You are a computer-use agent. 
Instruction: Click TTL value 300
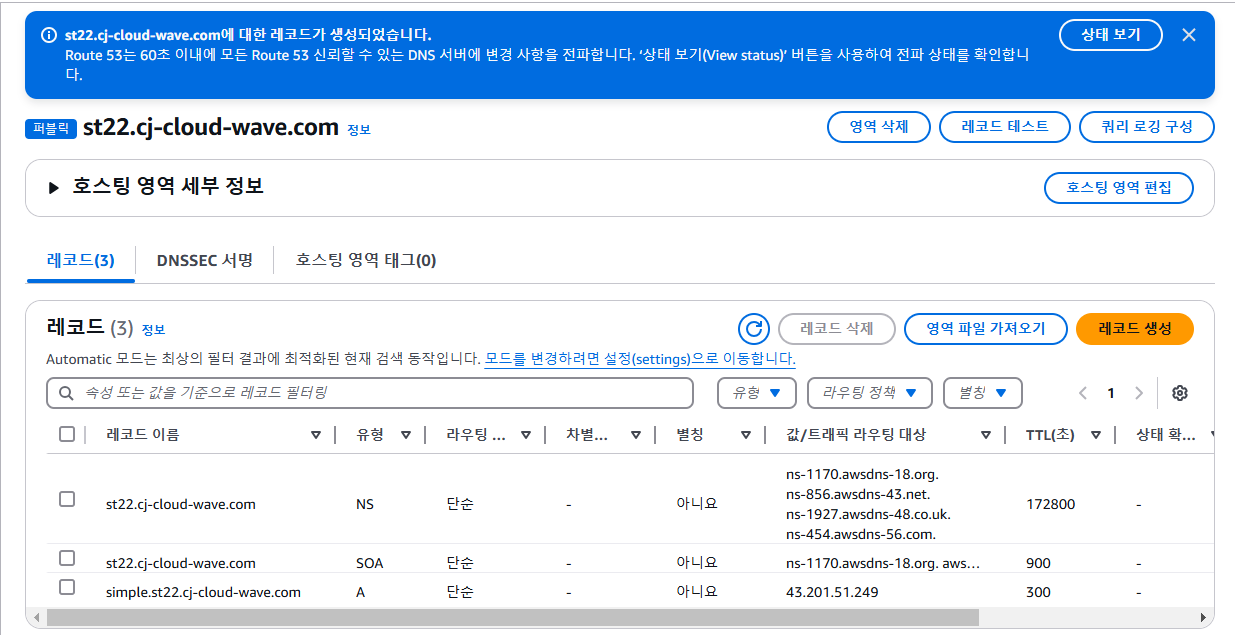1038,592
